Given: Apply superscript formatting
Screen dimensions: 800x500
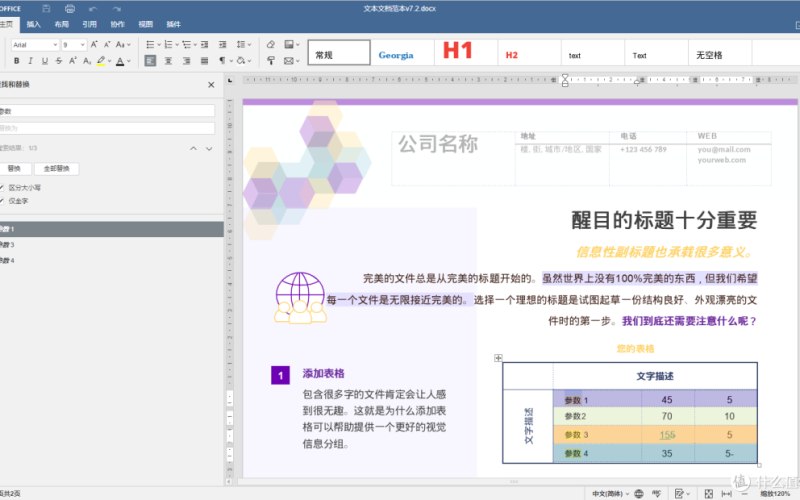Looking at the screenshot, I should click(72, 61).
